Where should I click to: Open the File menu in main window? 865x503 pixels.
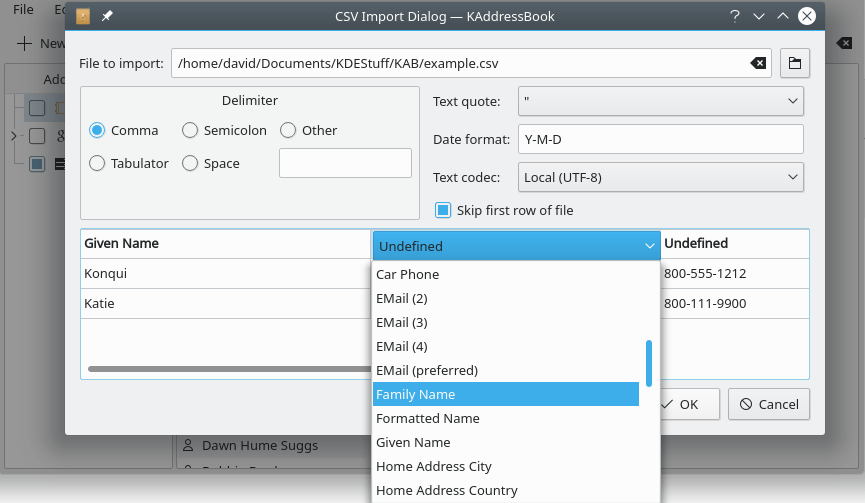tap(23, 9)
